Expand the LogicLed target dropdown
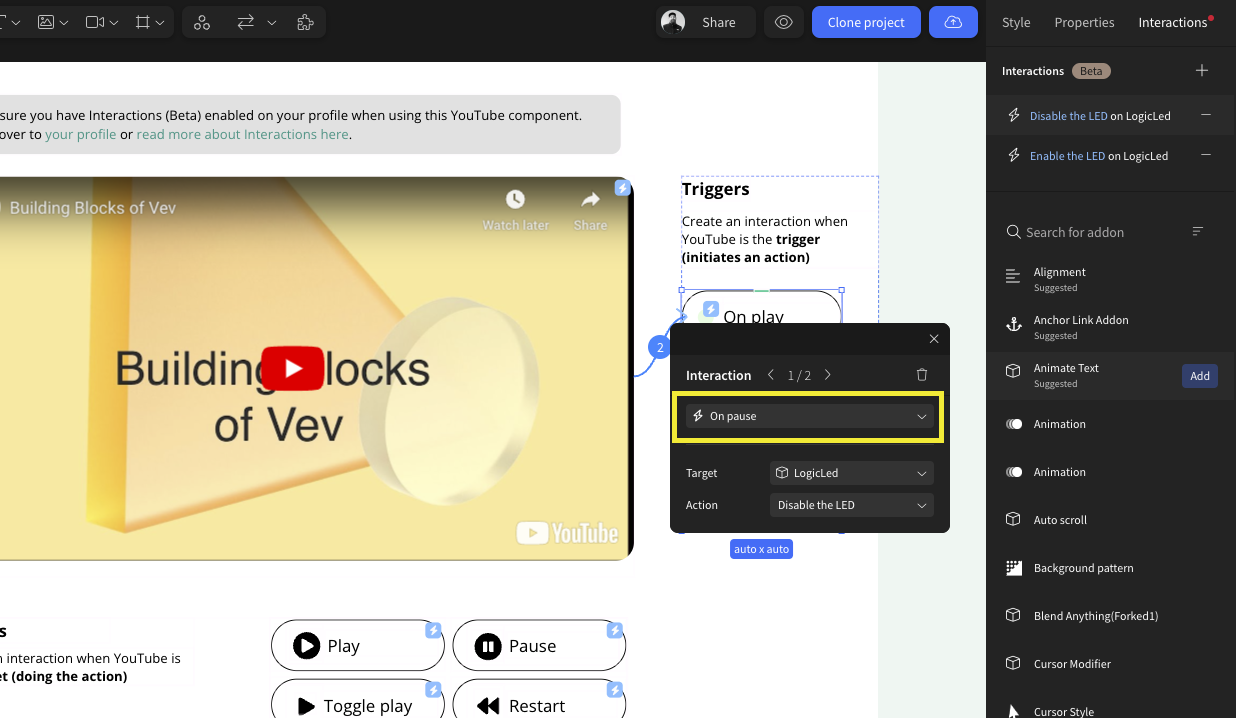 851,473
